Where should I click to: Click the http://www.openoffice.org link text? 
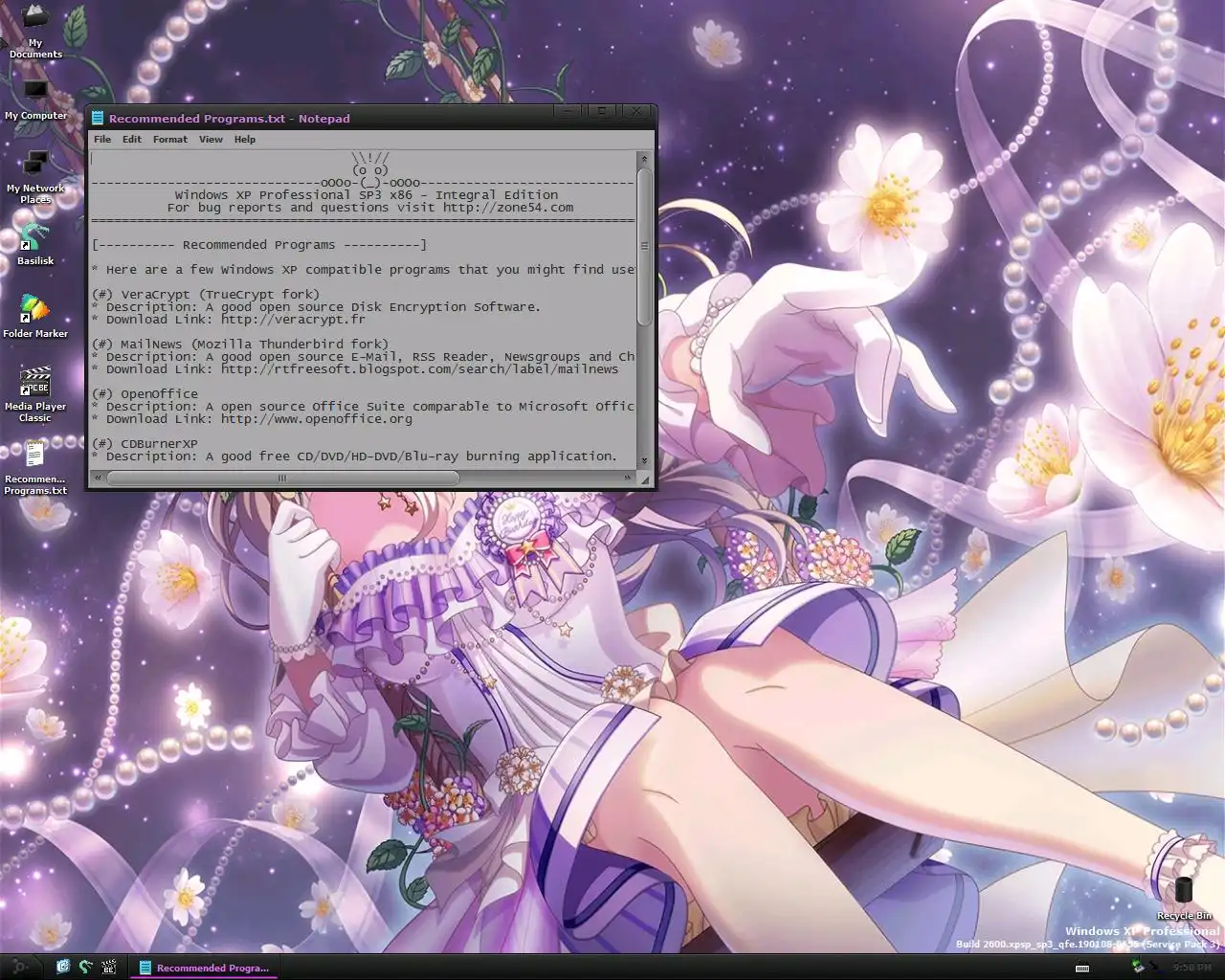coord(317,419)
